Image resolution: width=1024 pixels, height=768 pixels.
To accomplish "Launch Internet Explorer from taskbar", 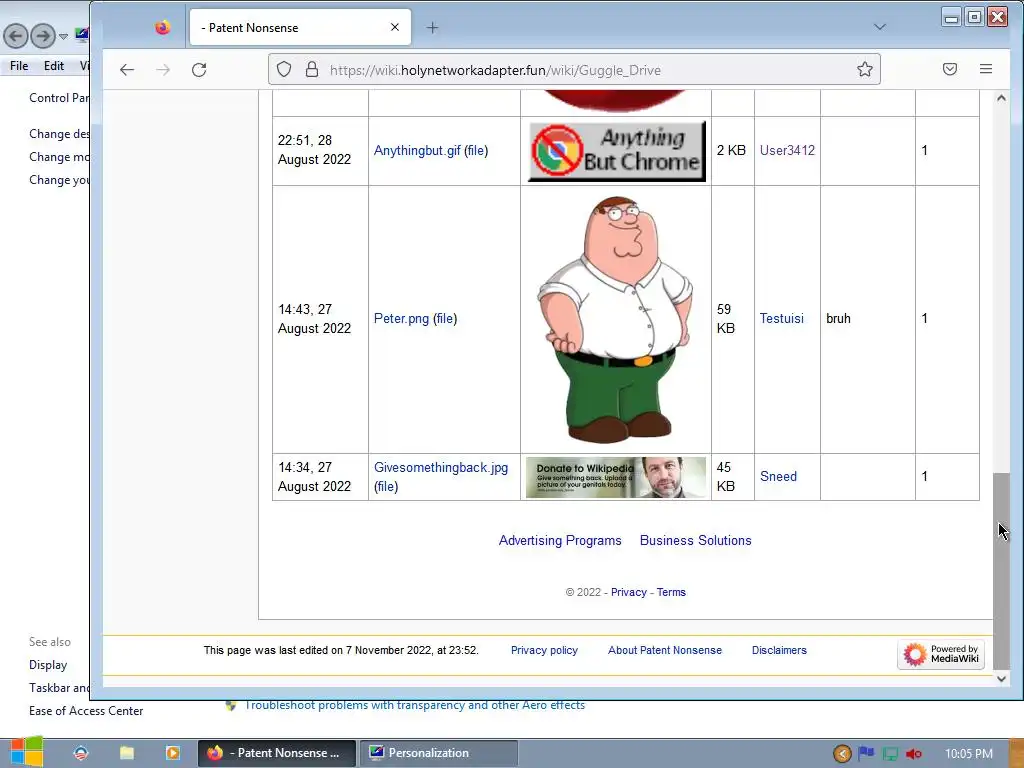I will coord(80,753).
